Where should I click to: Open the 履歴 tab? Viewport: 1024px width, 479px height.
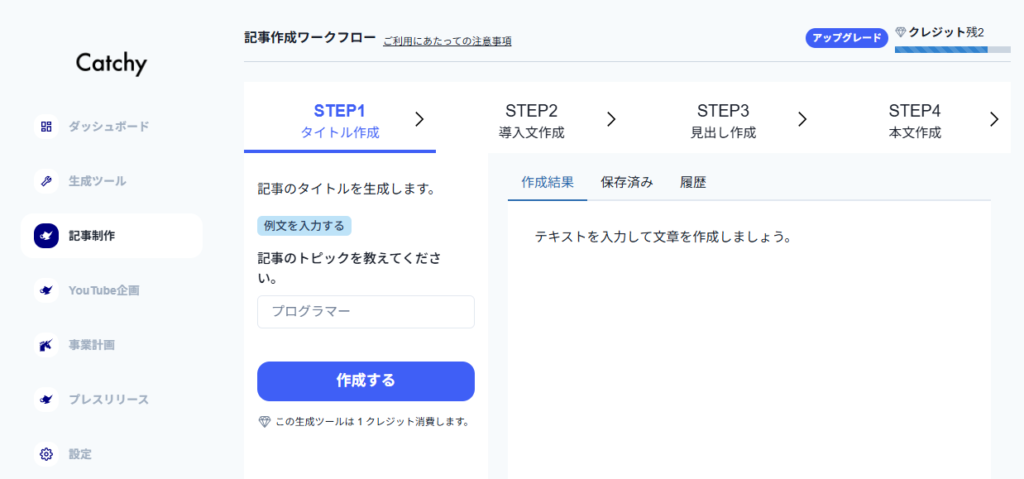pyautogui.click(x=693, y=182)
